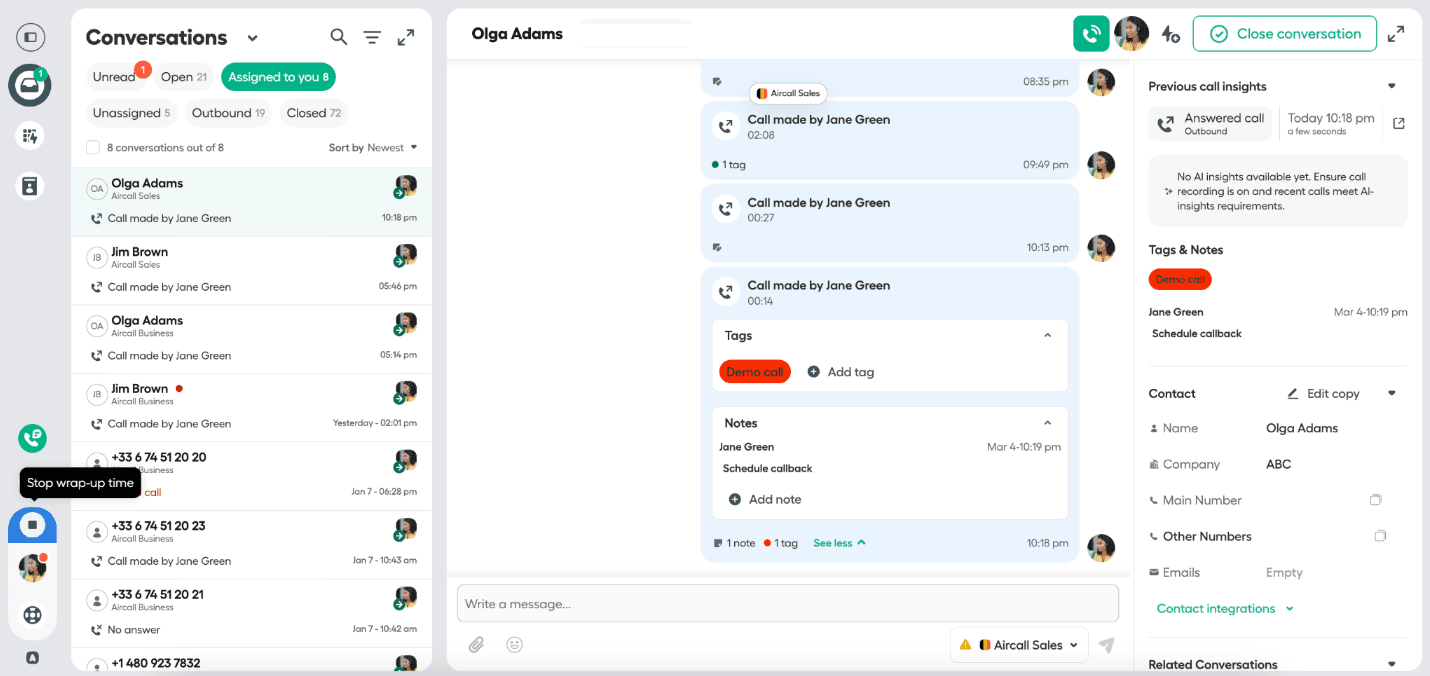Open the emoji picker in message composer
Screen dimensions: 1430x676
pos(514,645)
